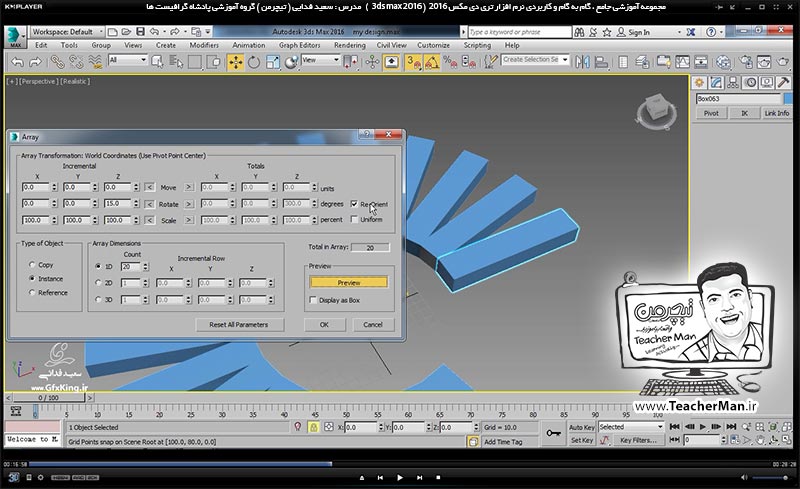Open the Animation menu
This screenshot has width=800, height=489.
[x=248, y=45]
